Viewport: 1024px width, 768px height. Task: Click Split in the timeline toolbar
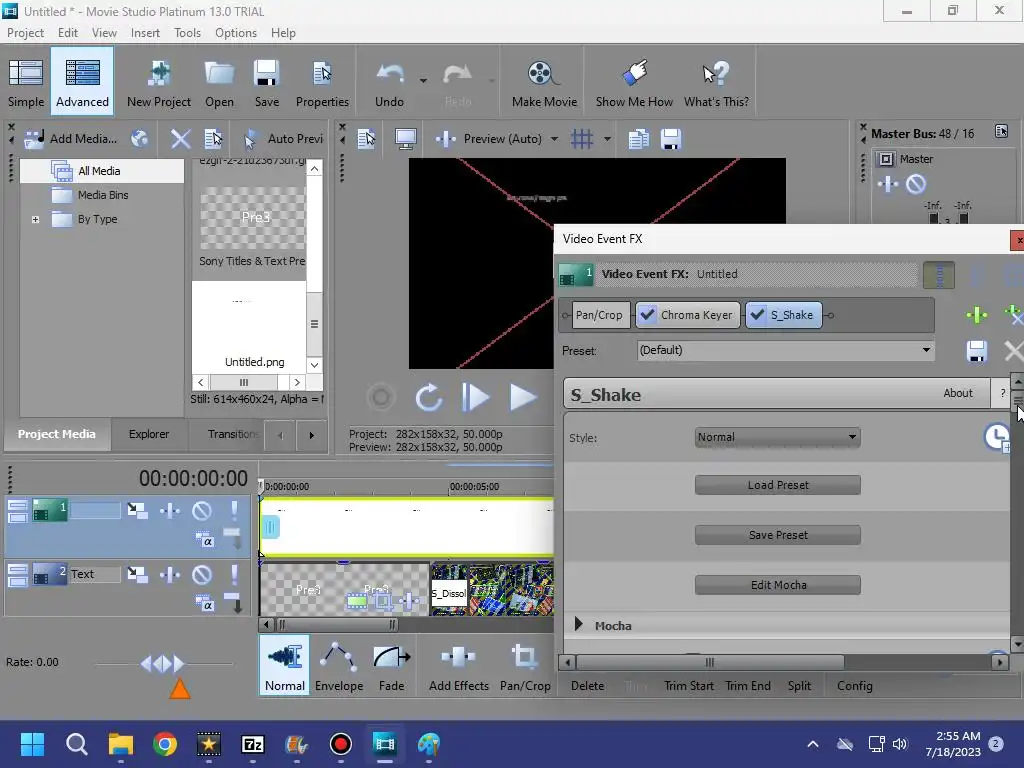pos(799,686)
